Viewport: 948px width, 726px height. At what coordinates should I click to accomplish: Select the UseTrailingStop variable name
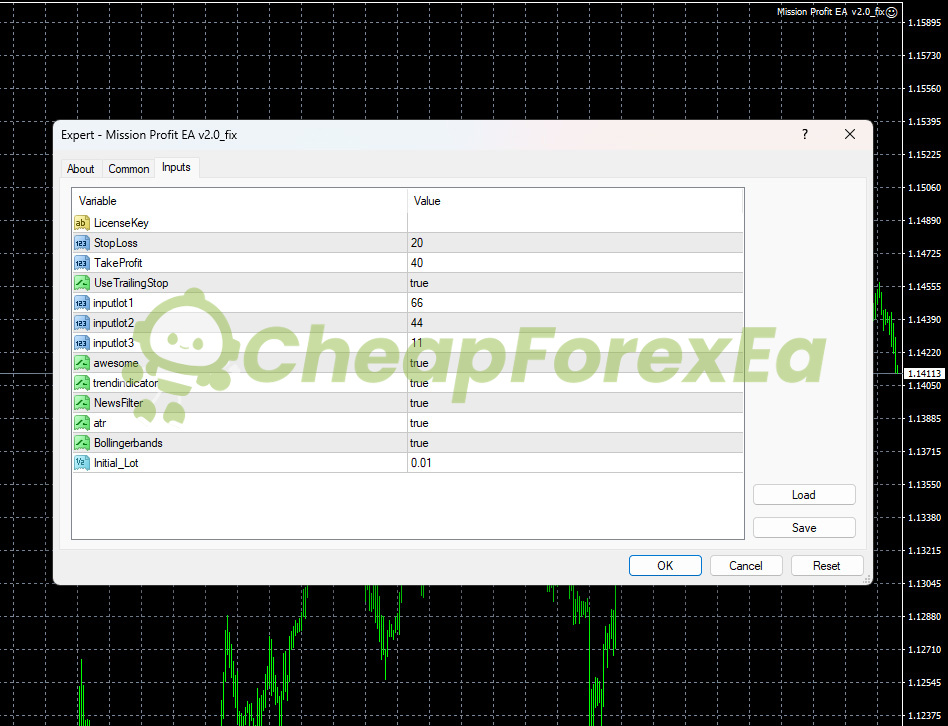tap(131, 283)
